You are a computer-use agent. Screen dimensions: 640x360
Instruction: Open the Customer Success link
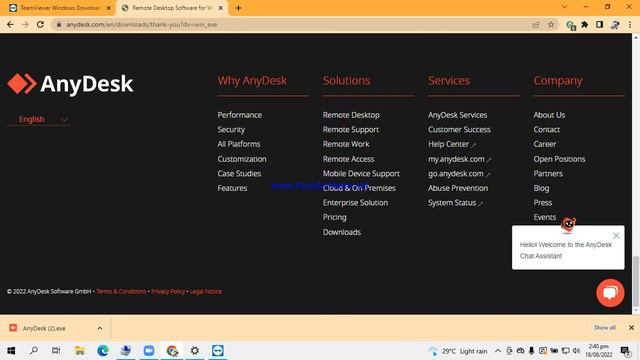click(x=459, y=129)
